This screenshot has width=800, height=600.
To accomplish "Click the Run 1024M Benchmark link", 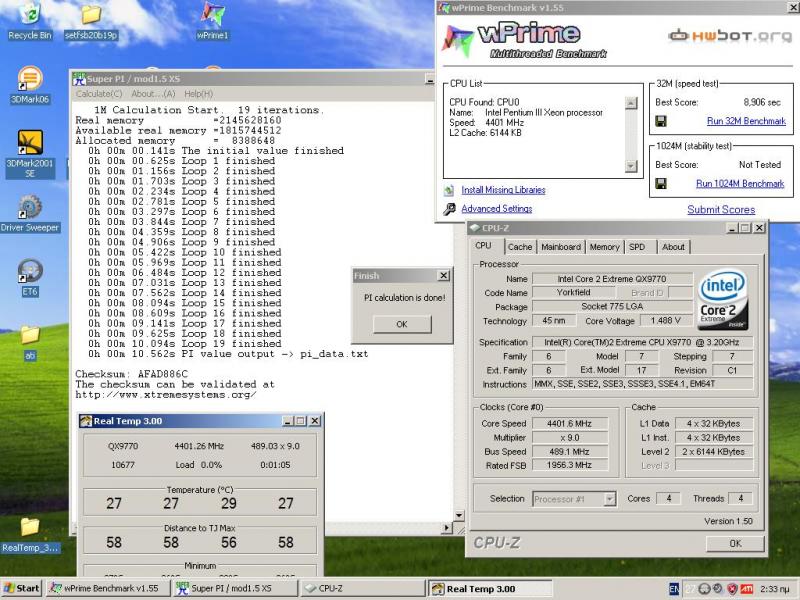I will coord(740,184).
